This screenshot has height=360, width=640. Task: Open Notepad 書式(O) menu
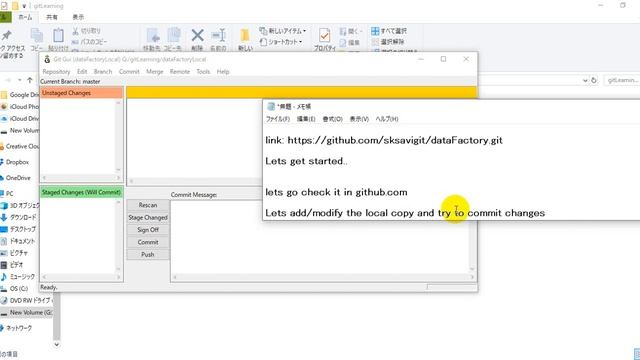click(332, 119)
